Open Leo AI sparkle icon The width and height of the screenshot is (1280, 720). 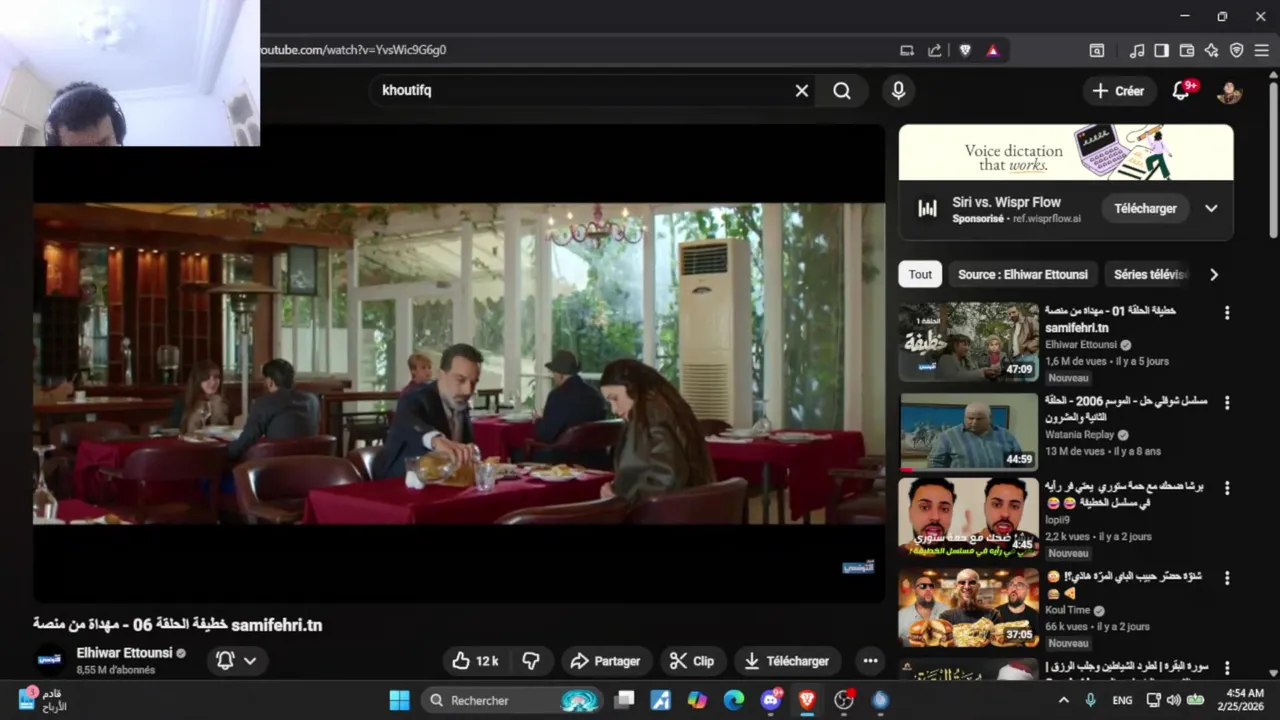pos(1212,50)
